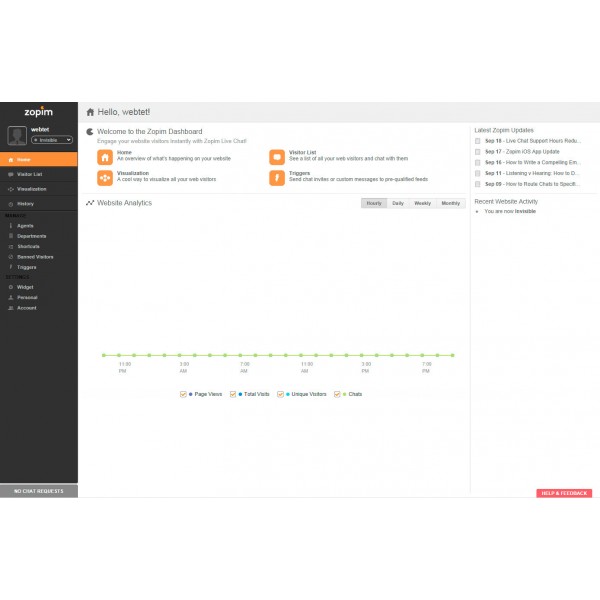Click 'A cool way to visualize all your web visitors'
Viewport: 600px width, 600px height.
[166, 179]
